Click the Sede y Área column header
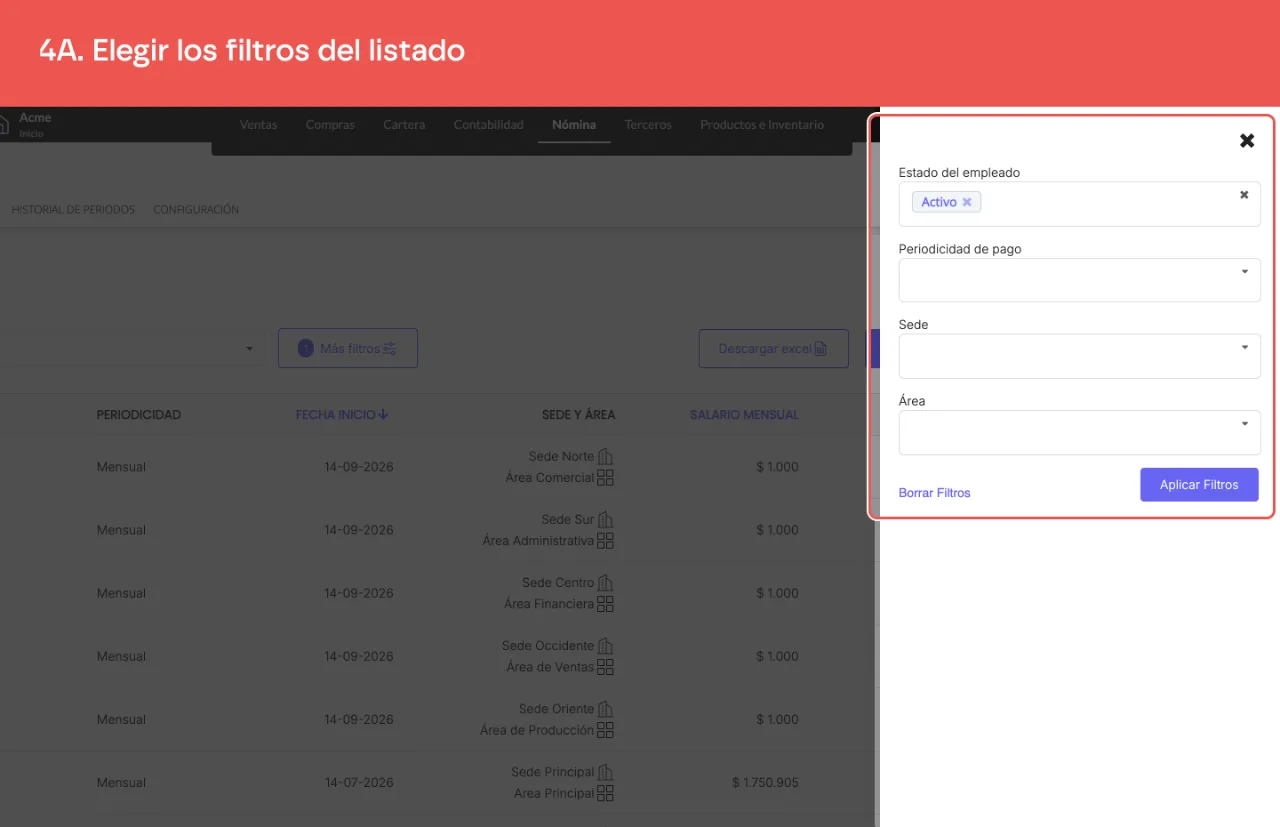The height and width of the screenshot is (827, 1280). tap(579, 415)
